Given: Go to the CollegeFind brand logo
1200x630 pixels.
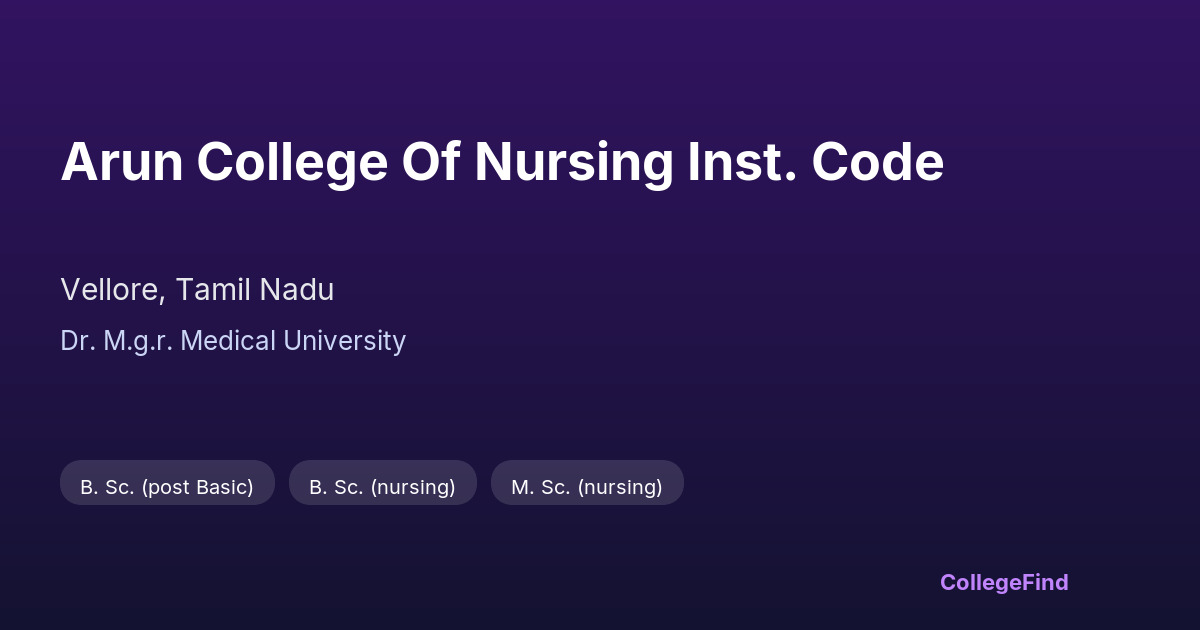Looking at the screenshot, I should click(1003, 582).
